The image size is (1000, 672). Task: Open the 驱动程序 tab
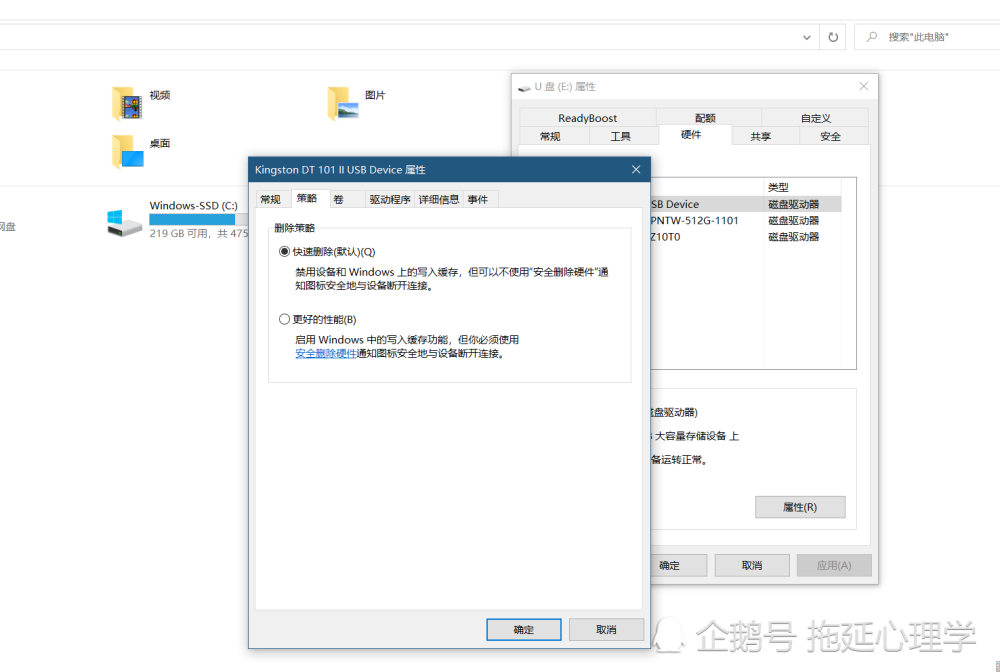390,200
